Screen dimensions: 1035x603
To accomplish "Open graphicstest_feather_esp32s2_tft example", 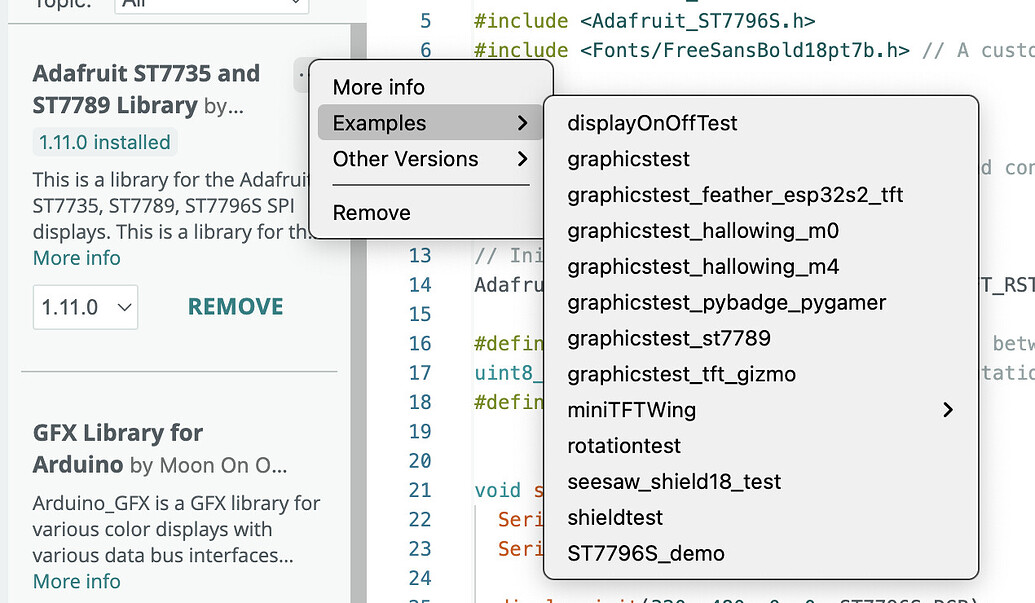I will coord(735,195).
